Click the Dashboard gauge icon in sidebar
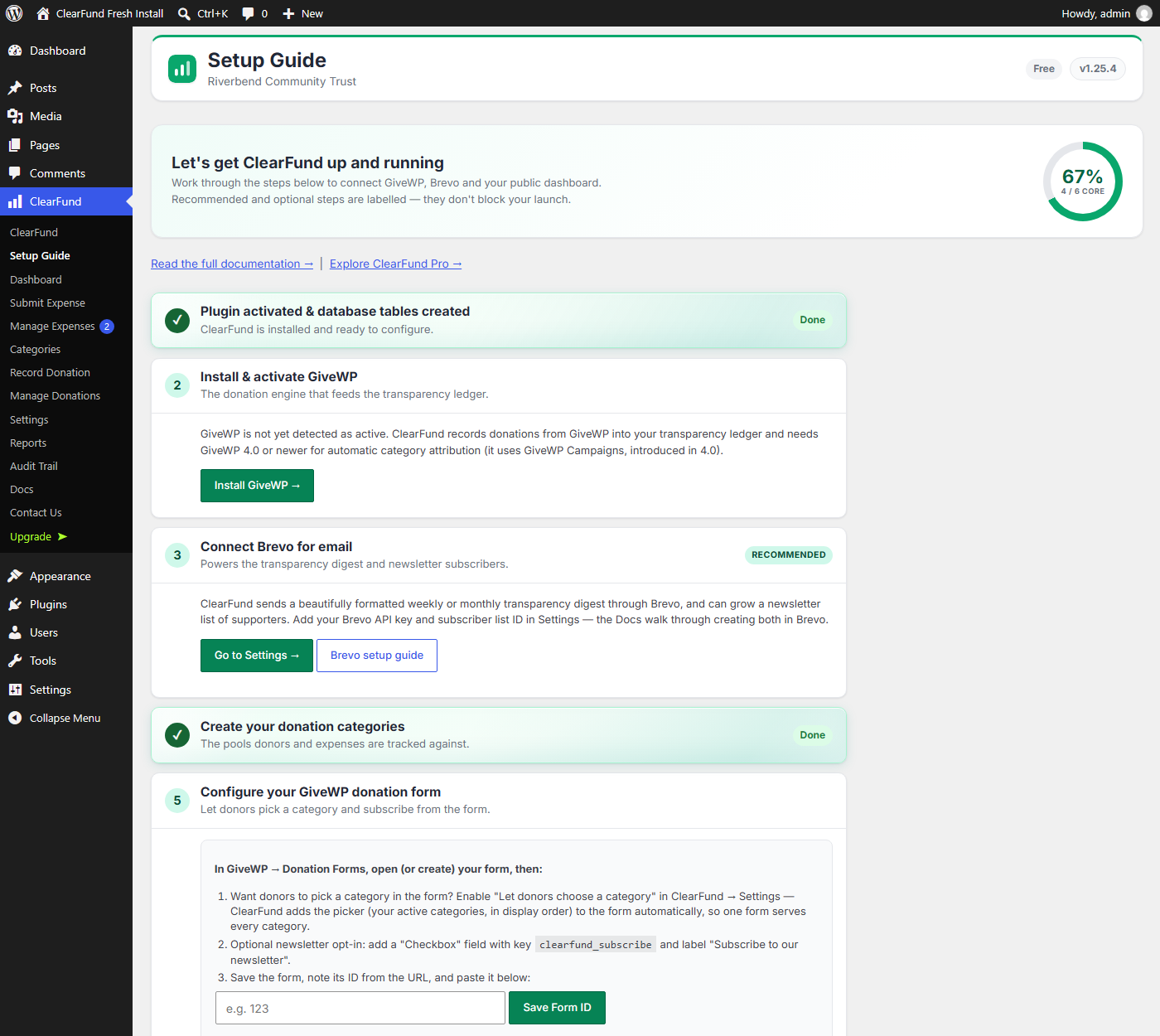This screenshot has width=1160, height=1036. point(15,51)
